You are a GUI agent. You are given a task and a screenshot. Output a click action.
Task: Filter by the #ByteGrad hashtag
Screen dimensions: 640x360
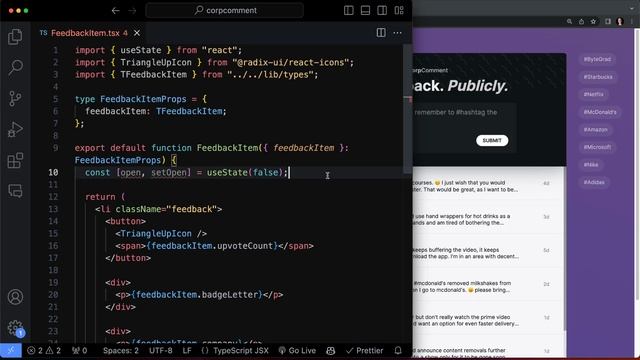[597, 59]
